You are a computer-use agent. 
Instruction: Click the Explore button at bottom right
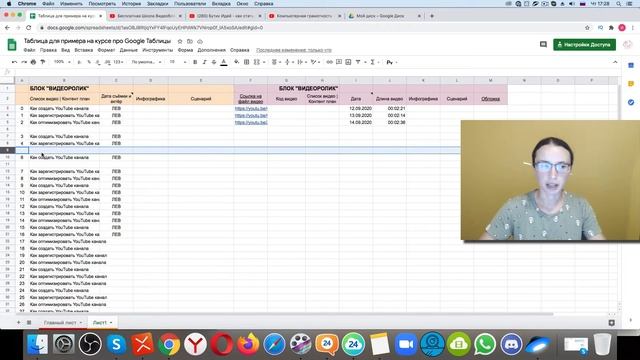point(611,322)
